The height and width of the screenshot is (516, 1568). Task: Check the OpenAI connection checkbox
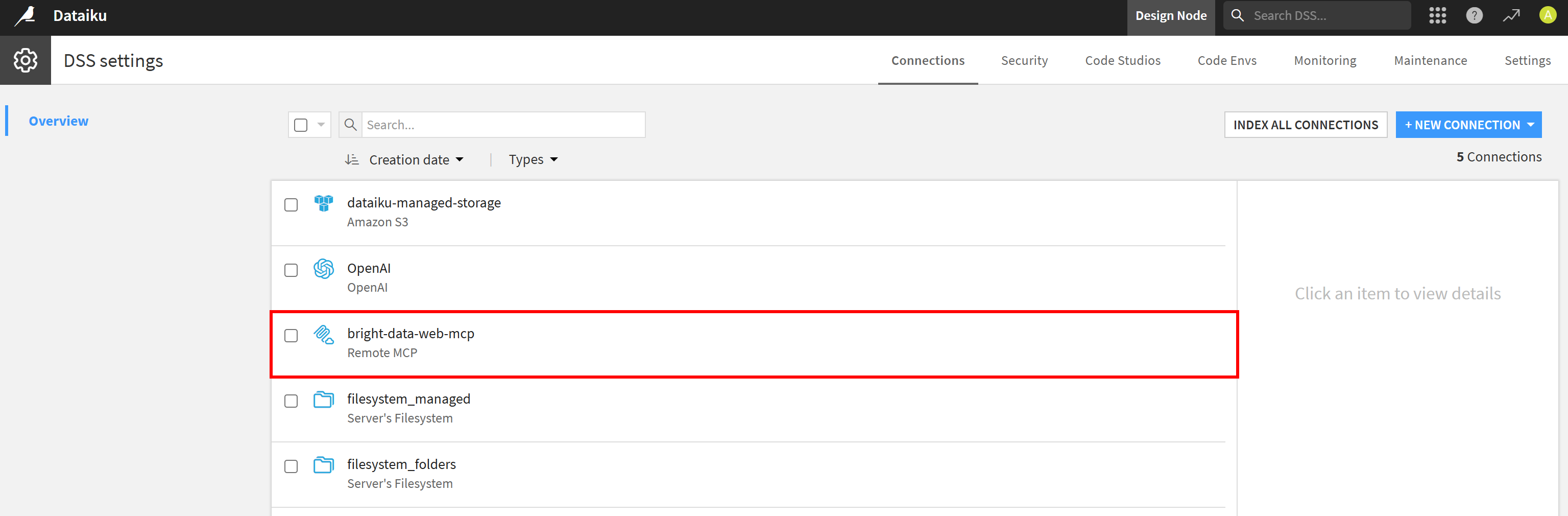point(291,270)
